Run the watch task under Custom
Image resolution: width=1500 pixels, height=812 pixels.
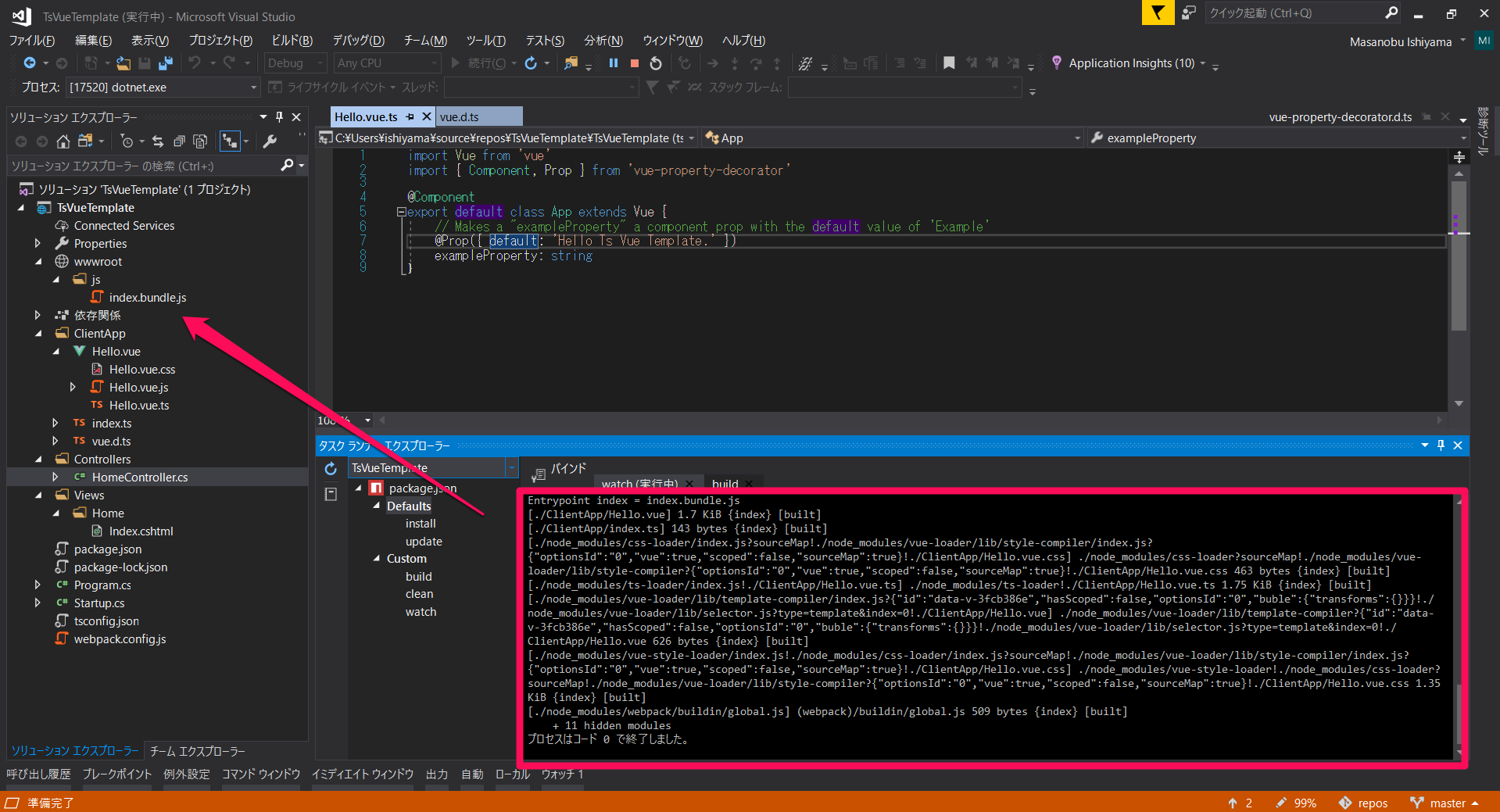tap(421, 612)
